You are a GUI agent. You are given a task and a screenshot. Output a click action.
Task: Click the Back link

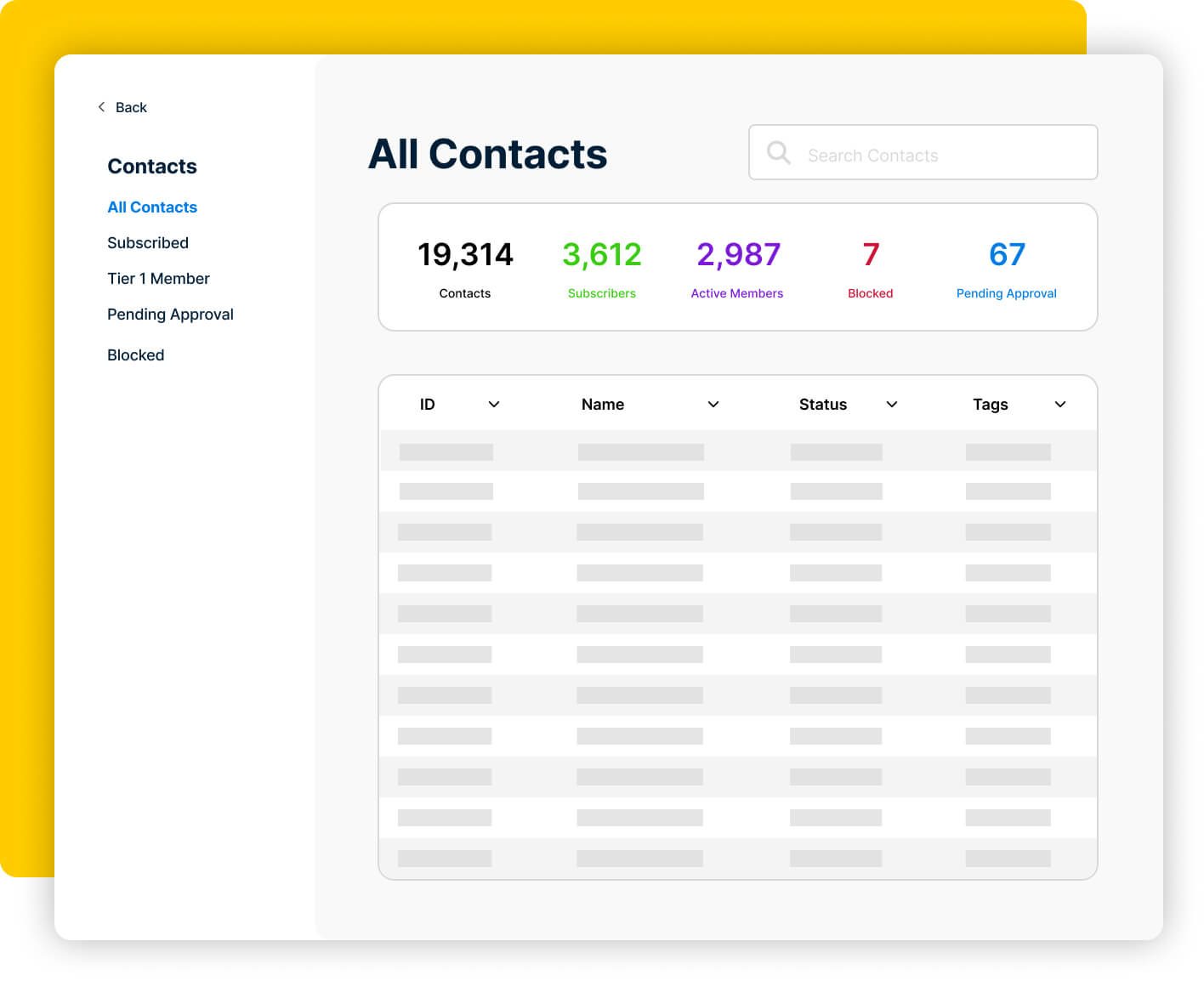click(131, 107)
